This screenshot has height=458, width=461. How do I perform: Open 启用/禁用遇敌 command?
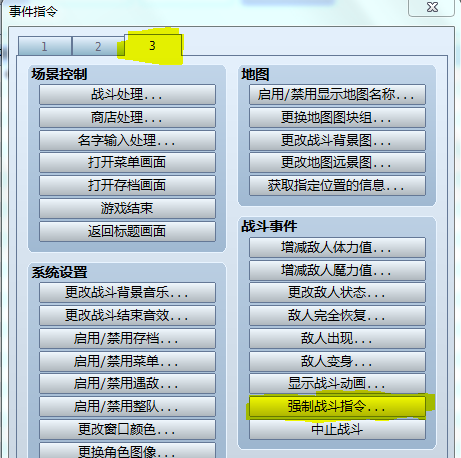pyautogui.click(x=127, y=384)
